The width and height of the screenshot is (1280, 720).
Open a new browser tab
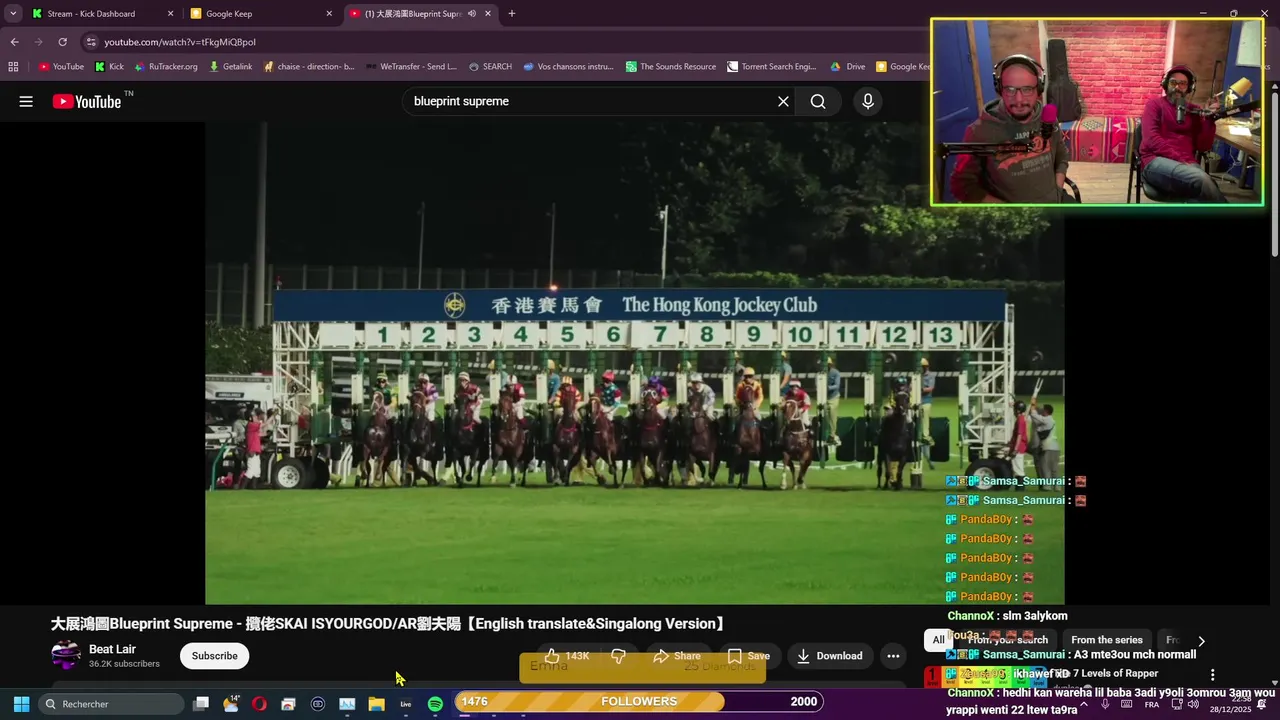point(512,14)
